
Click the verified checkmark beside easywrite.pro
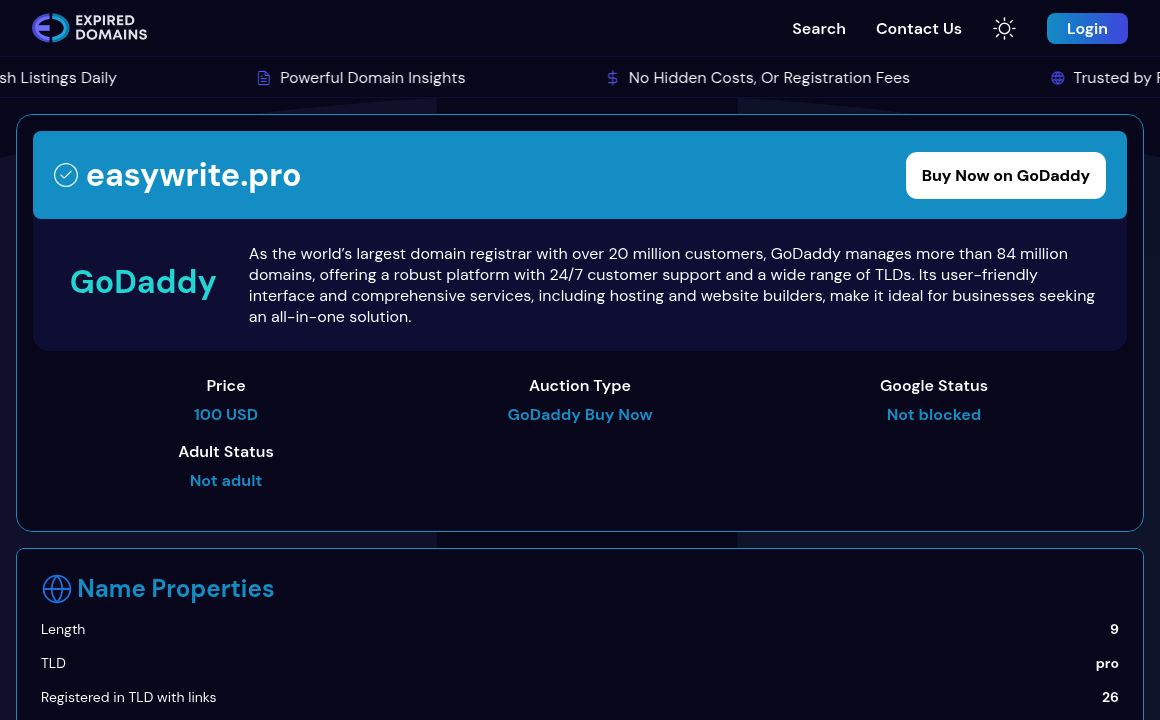pyautogui.click(x=66, y=174)
